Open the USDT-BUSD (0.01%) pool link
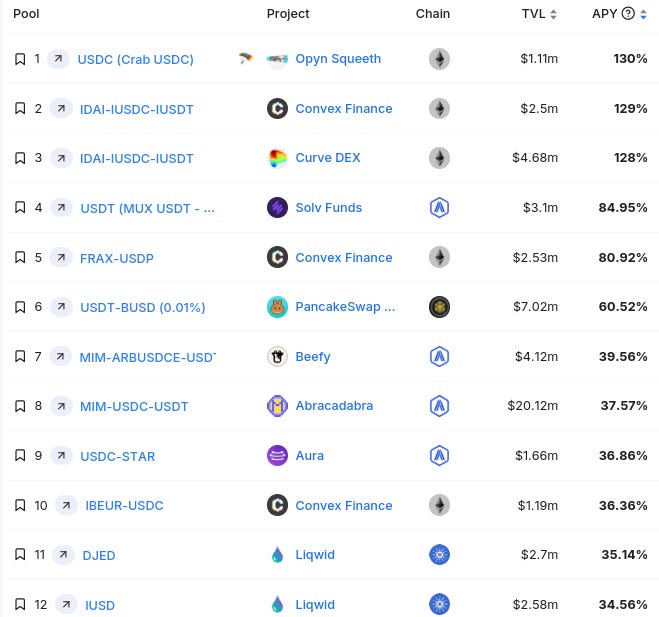This screenshot has width=659, height=617. pos(143,308)
